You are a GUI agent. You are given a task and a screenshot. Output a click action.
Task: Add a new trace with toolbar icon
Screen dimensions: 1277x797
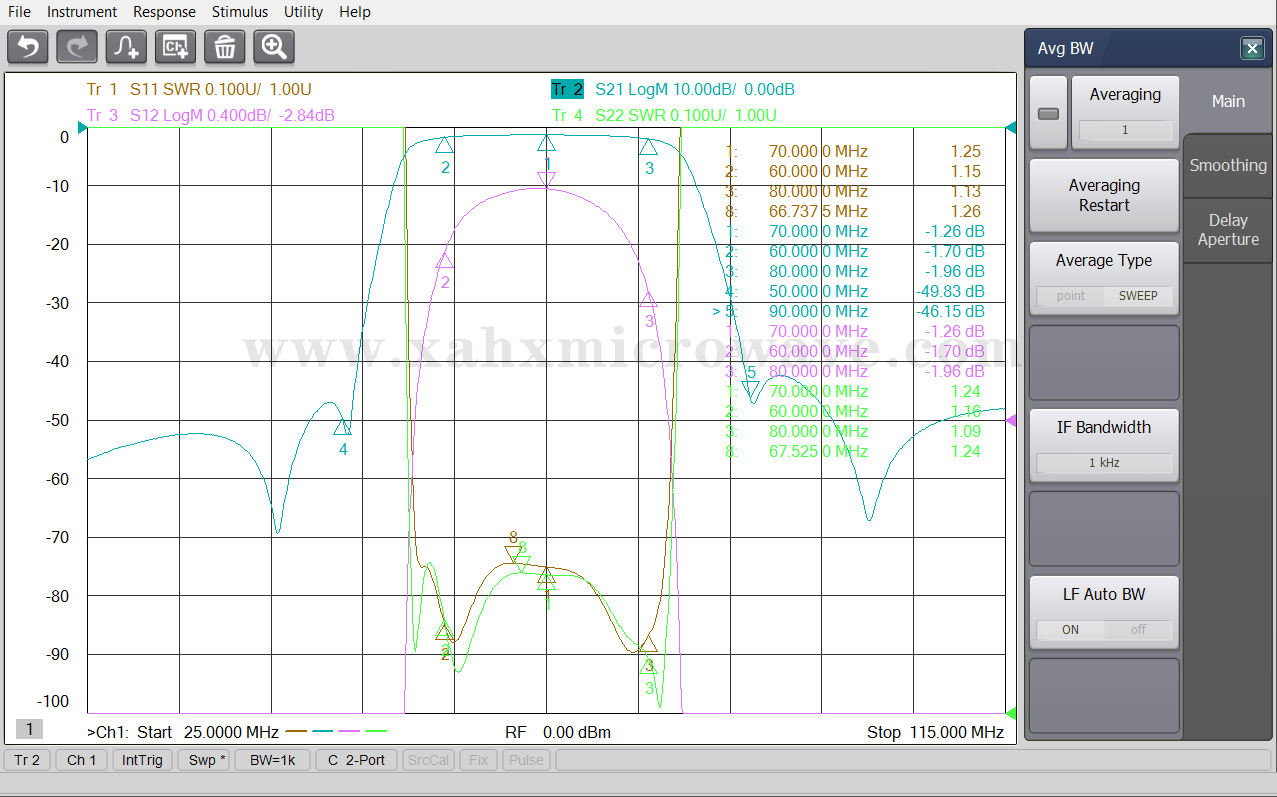click(126, 47)
